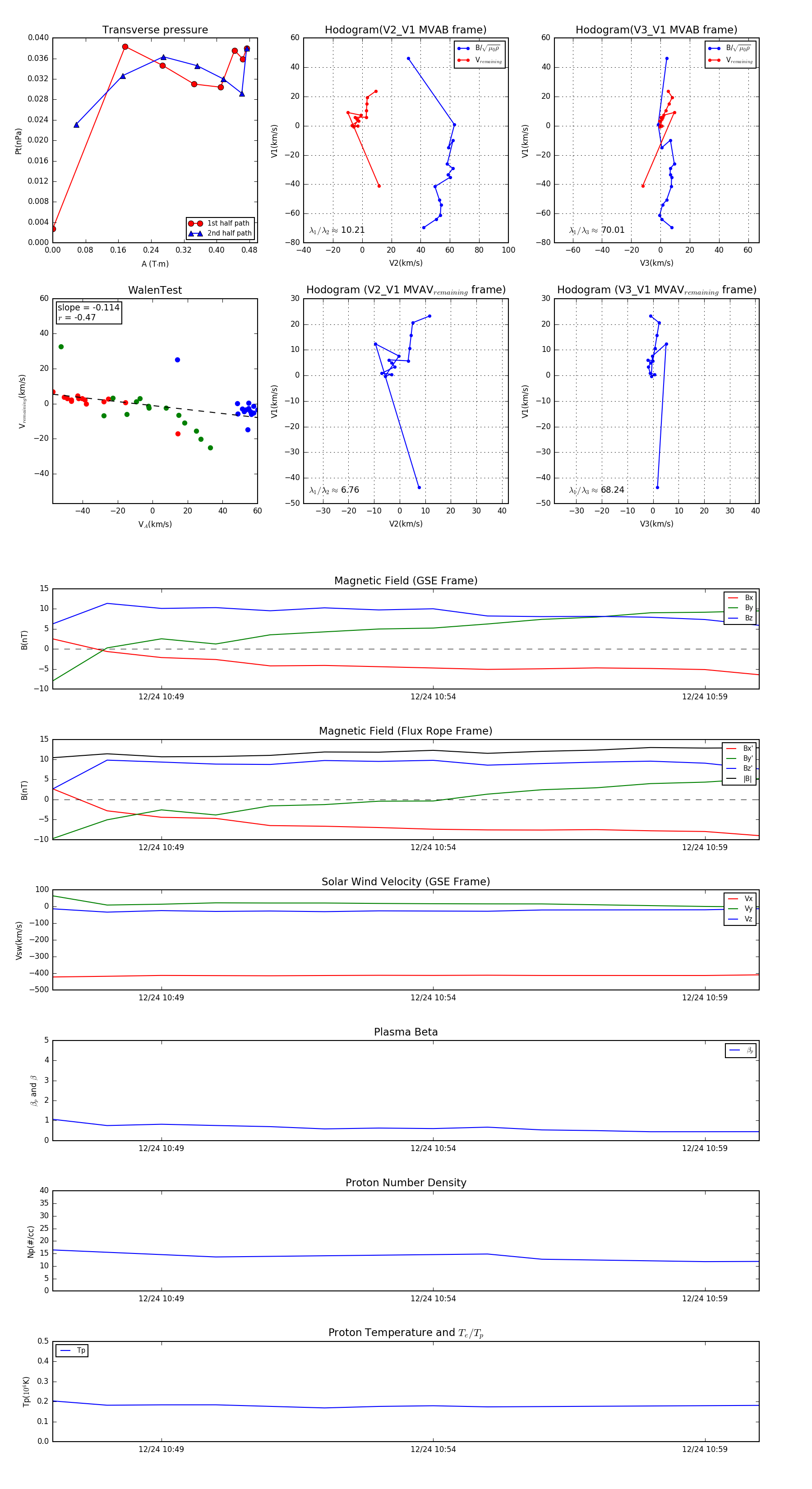Screen dimensions: 812x1489
Task: Click the '2nd half path' legend entry
Action: (220, 234)
